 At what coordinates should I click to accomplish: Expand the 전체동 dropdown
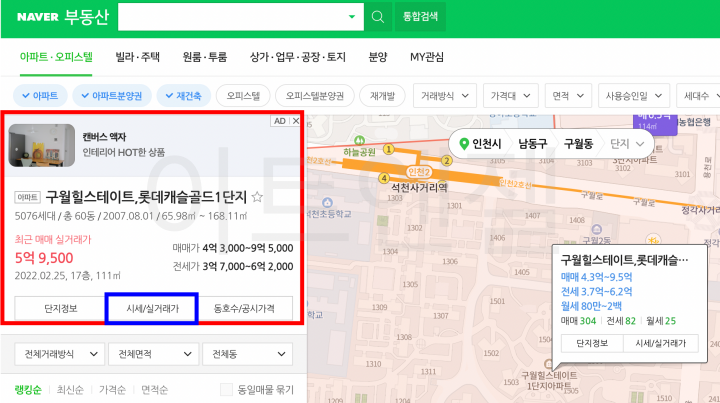pyautogui.click(x=247, y=354)
